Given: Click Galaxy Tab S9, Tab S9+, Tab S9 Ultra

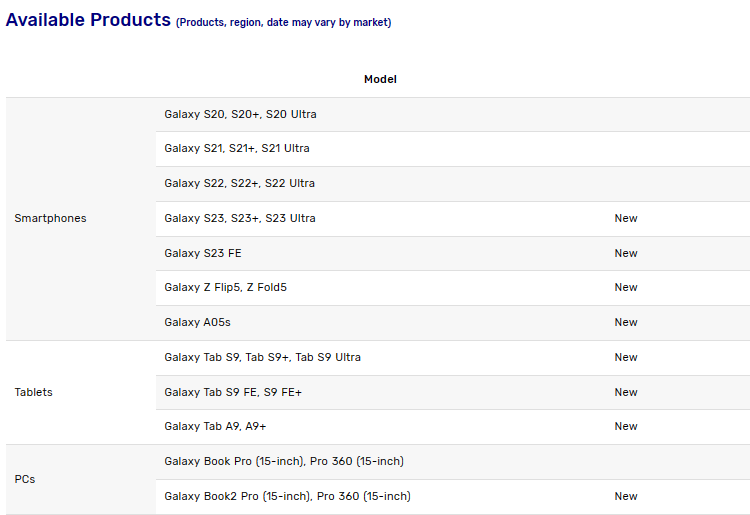Looking at the screenshot, I should [x=262, y=357].
